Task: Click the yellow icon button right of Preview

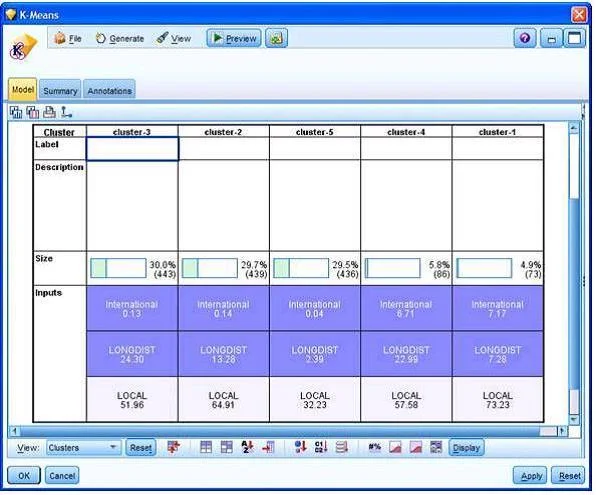Action: click(276, 38)
